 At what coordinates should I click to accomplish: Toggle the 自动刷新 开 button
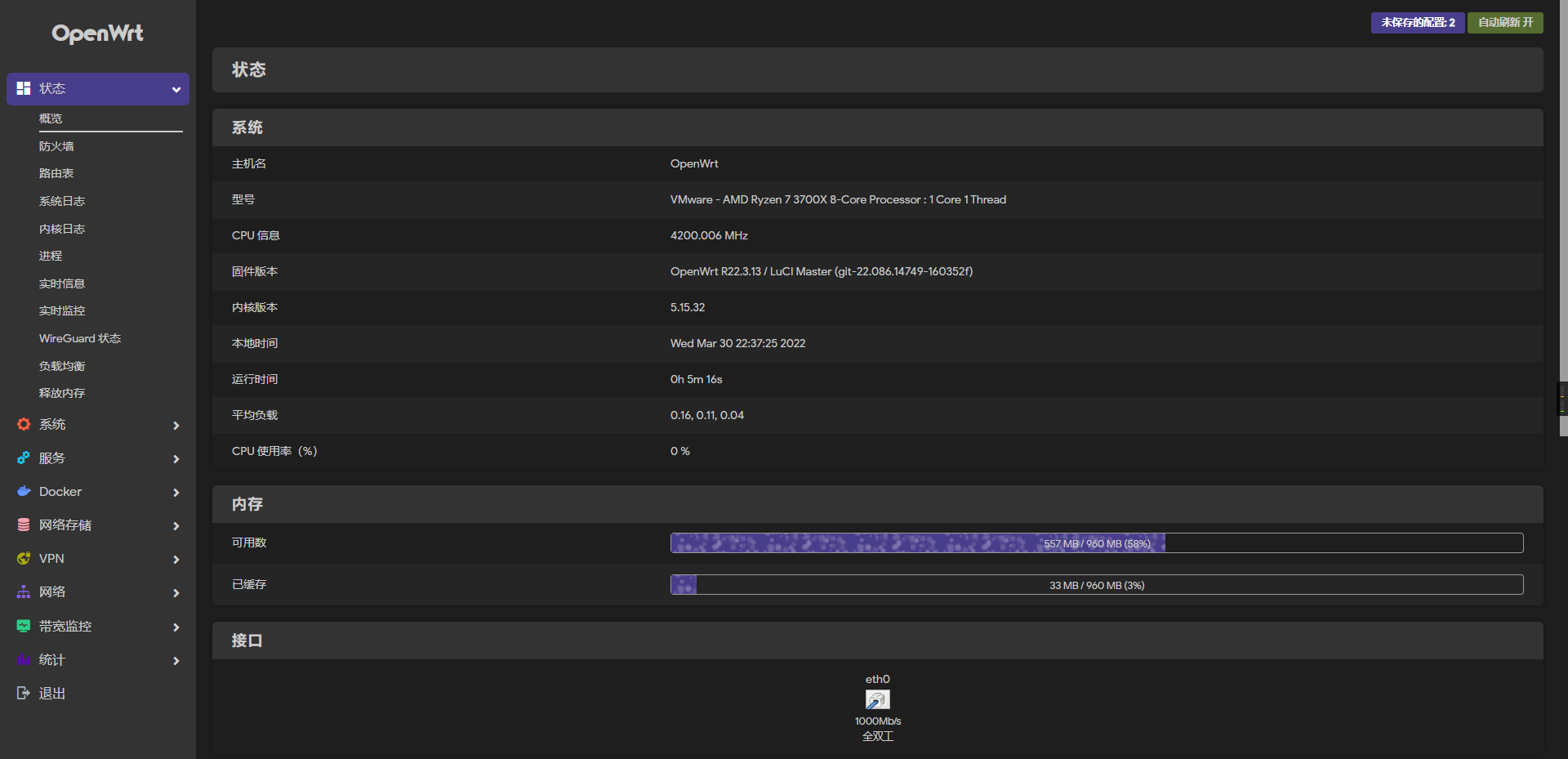(1505, 23)
